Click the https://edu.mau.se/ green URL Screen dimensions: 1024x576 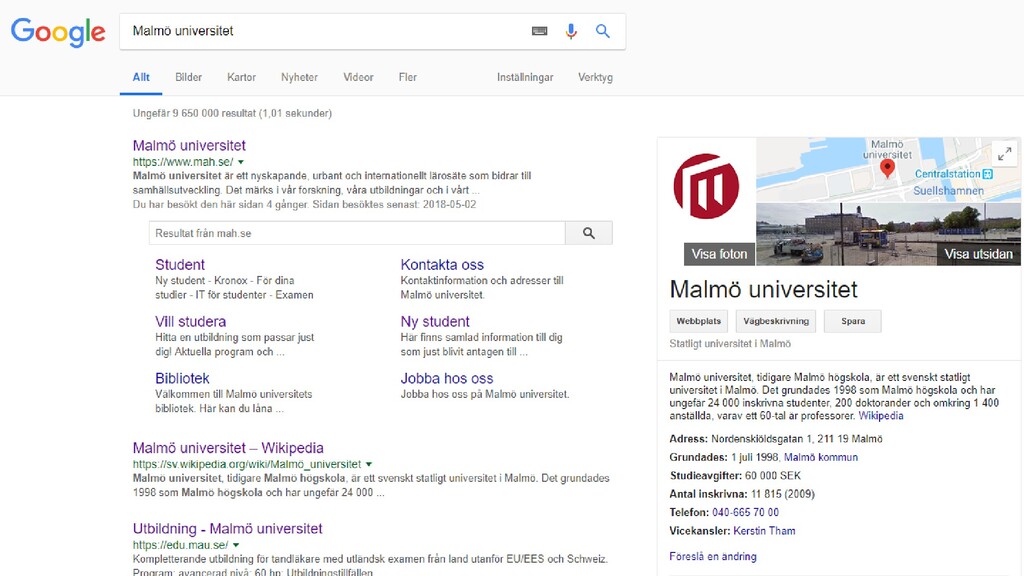pyautogui.click(x=180, y=545)
